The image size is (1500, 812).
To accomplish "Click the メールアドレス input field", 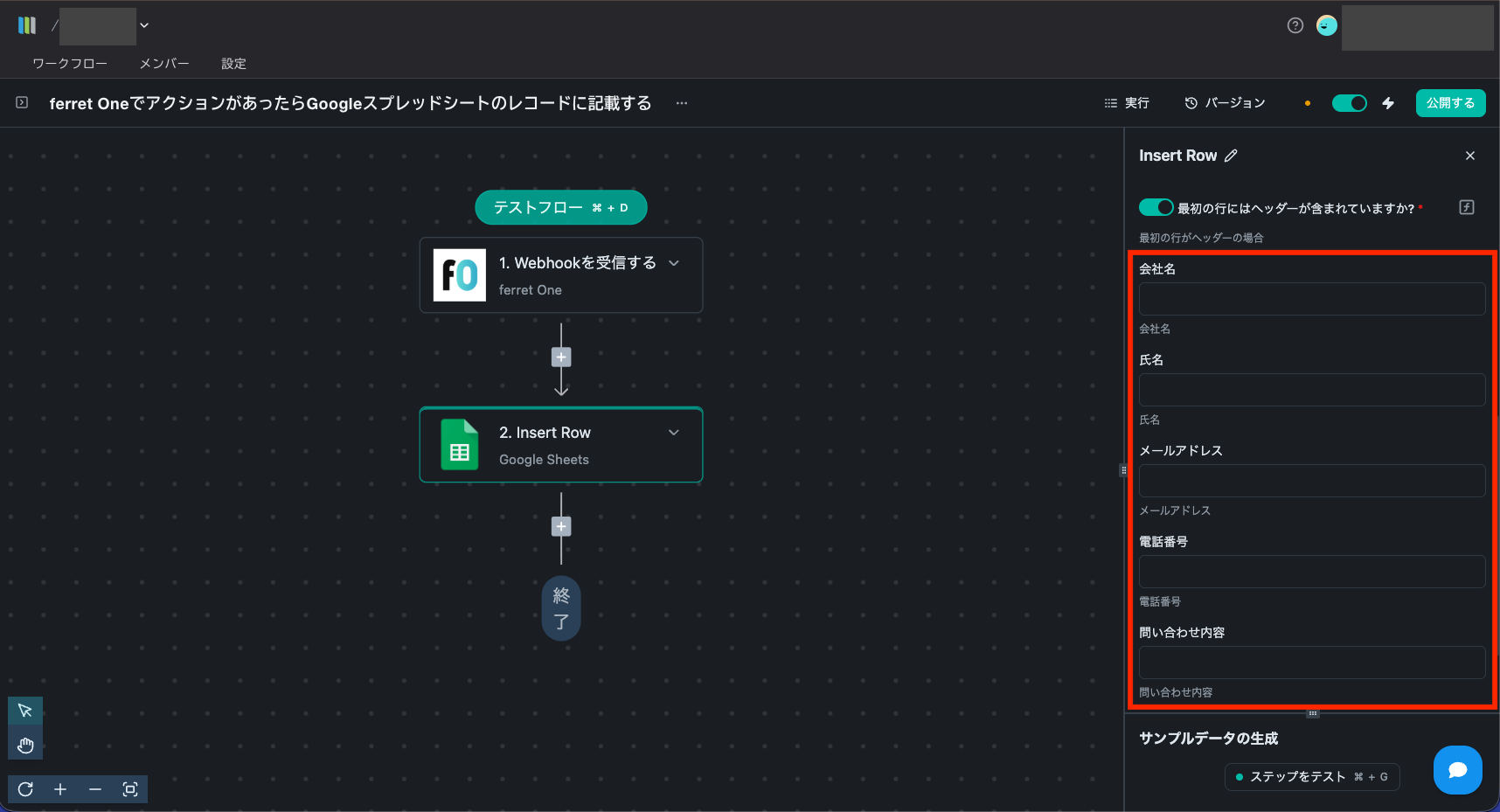I will coord(1311,481).
